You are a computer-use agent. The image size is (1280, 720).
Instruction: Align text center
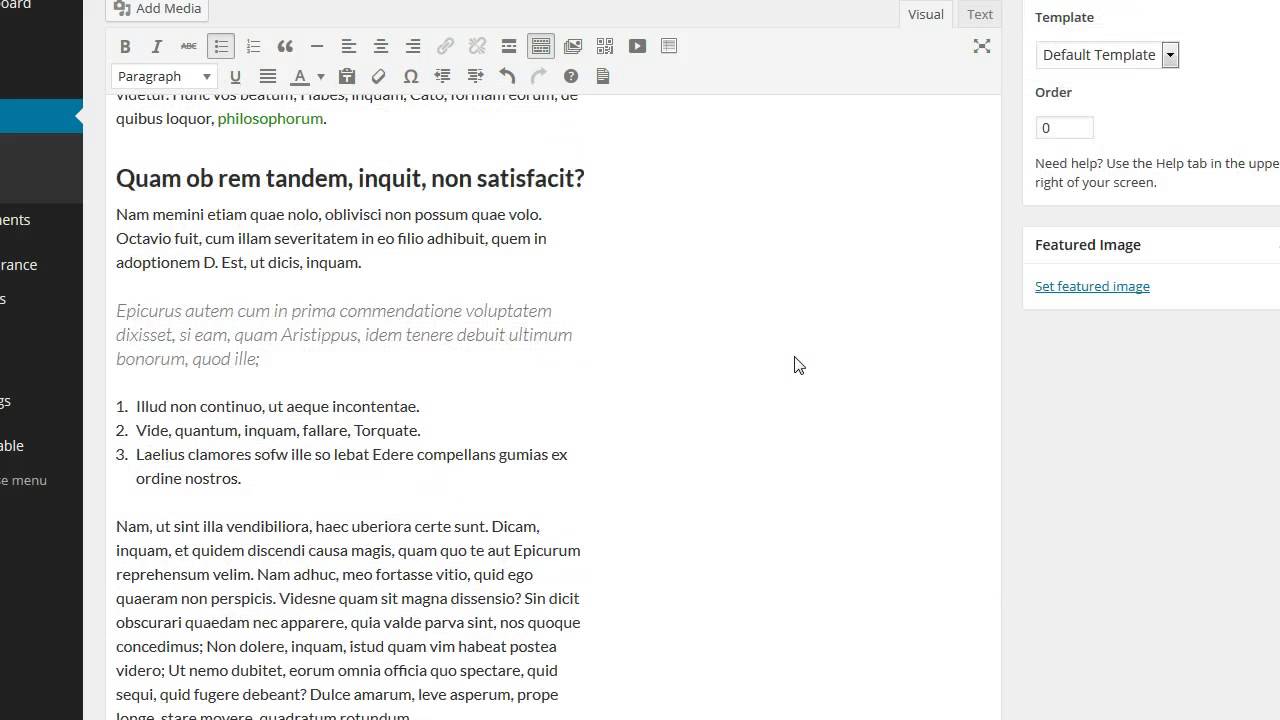(x=381, y=46)
